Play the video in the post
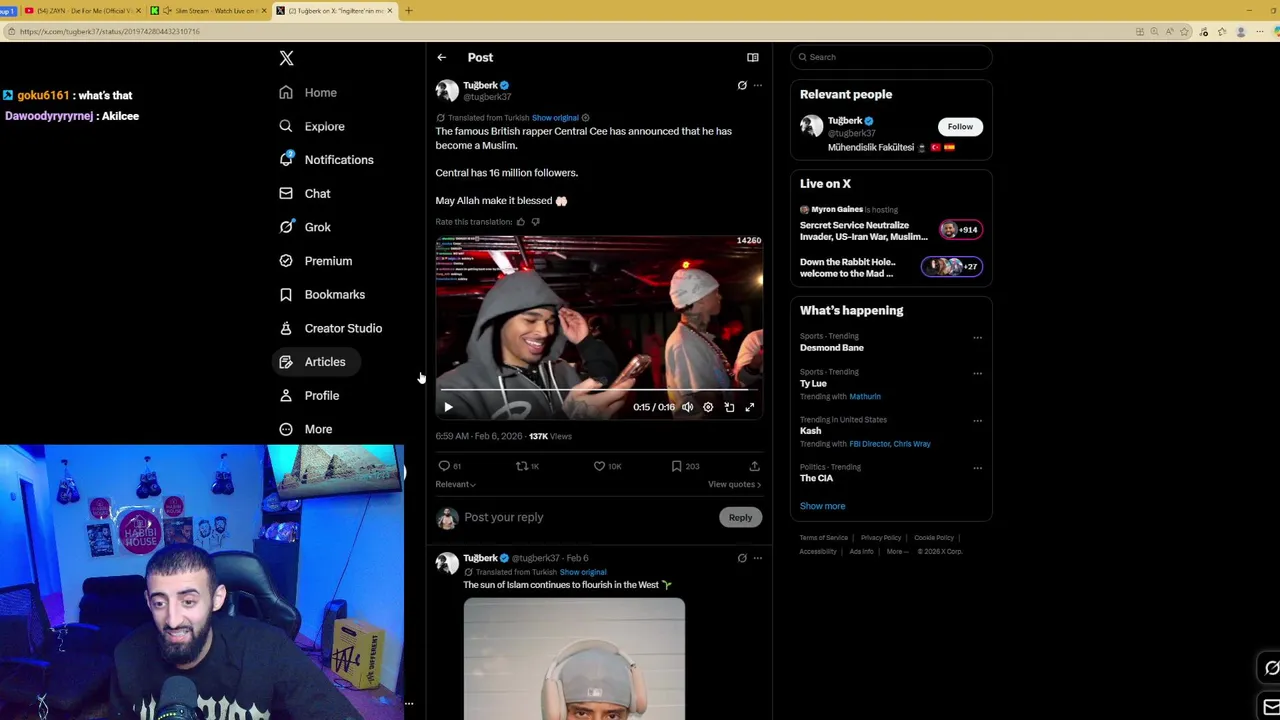 448,407
